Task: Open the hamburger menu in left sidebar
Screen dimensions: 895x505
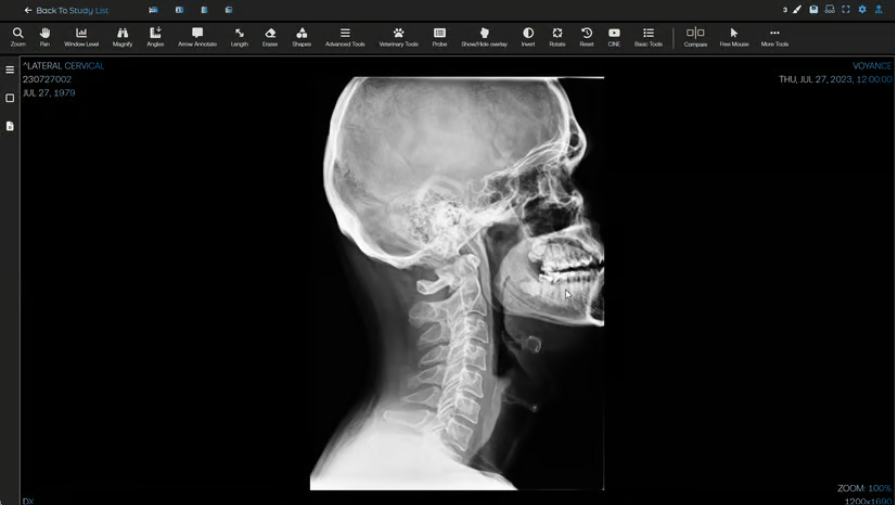Action: tap(10, 70)
